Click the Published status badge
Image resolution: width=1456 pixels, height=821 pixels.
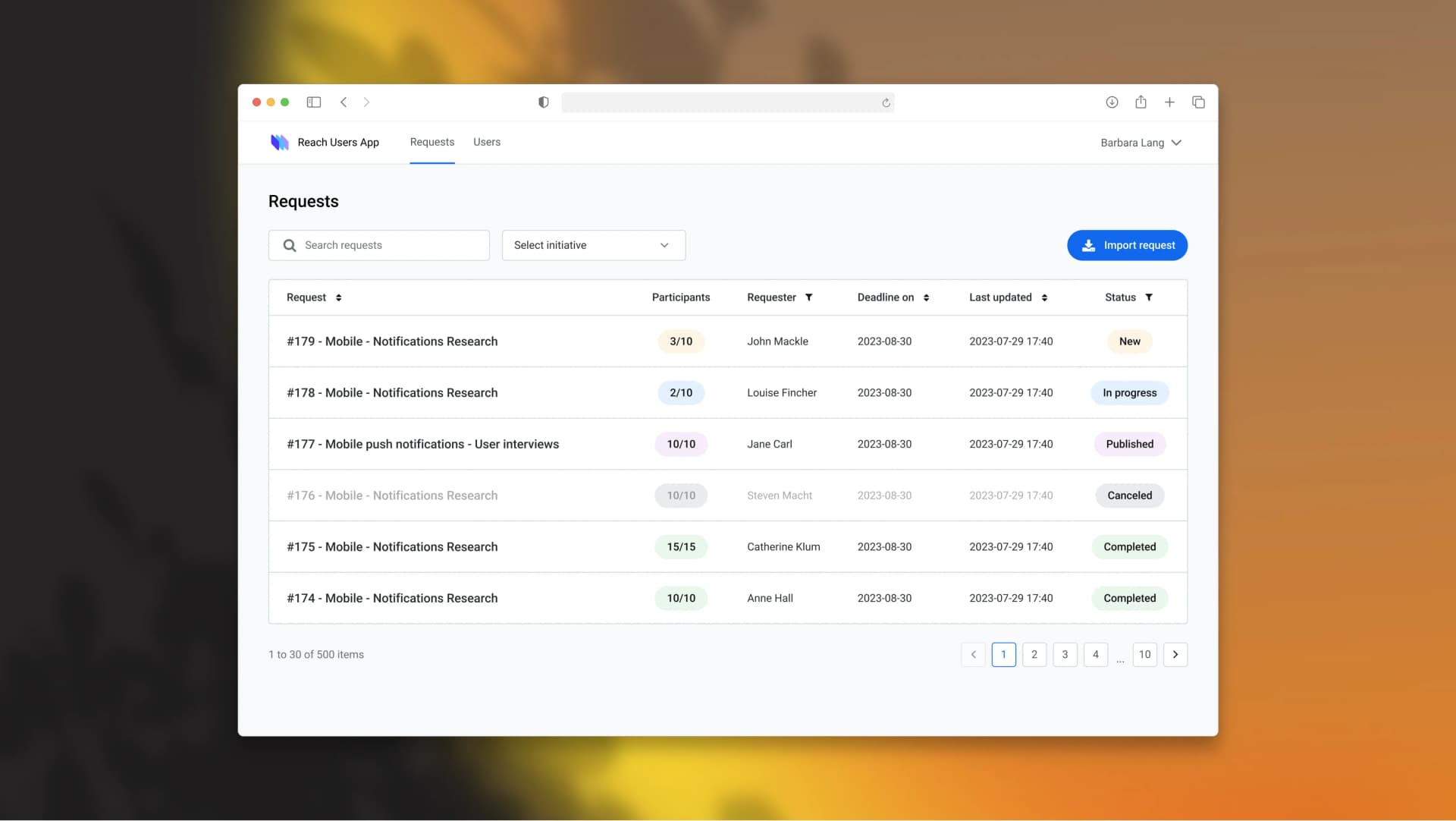tap(1130, 445)
